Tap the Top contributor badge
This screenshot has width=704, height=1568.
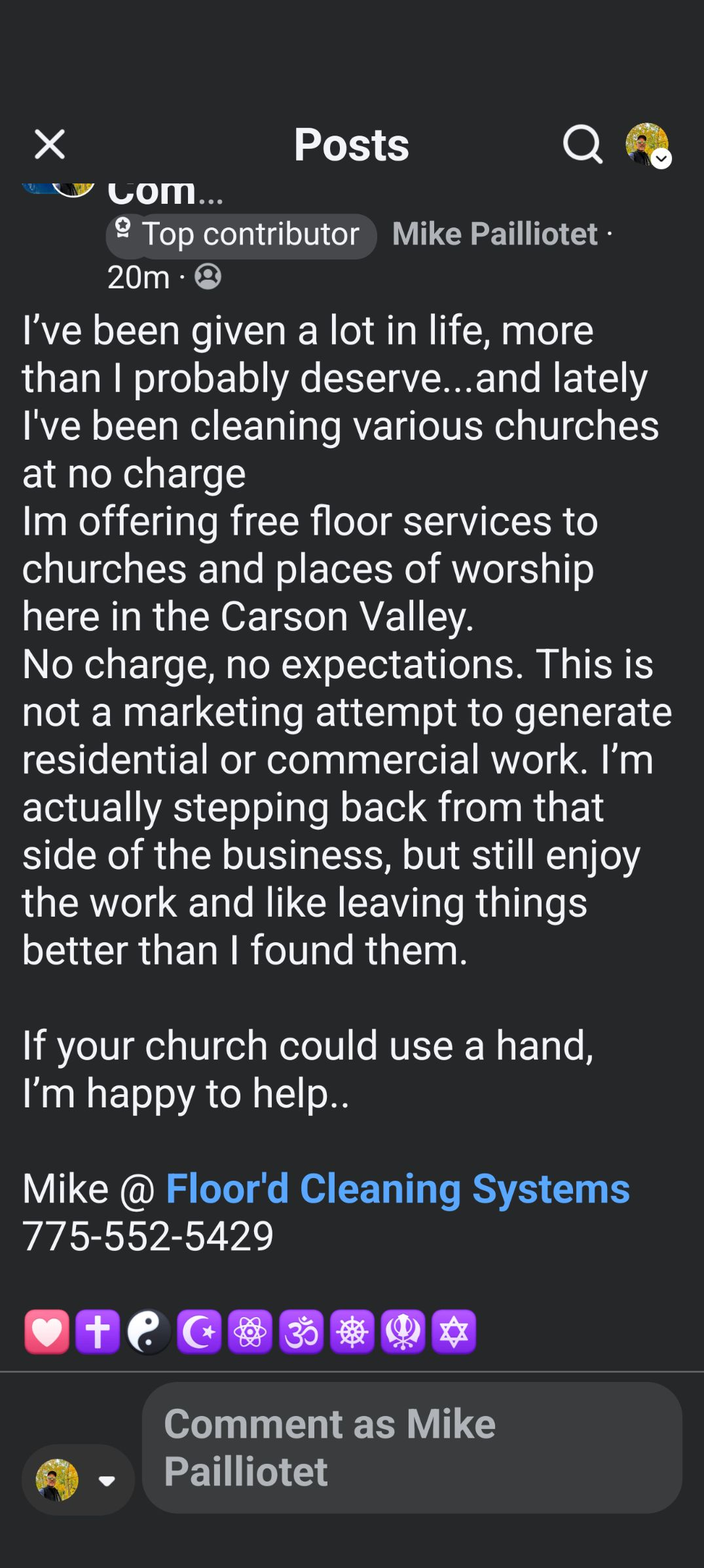coord(241,235)
